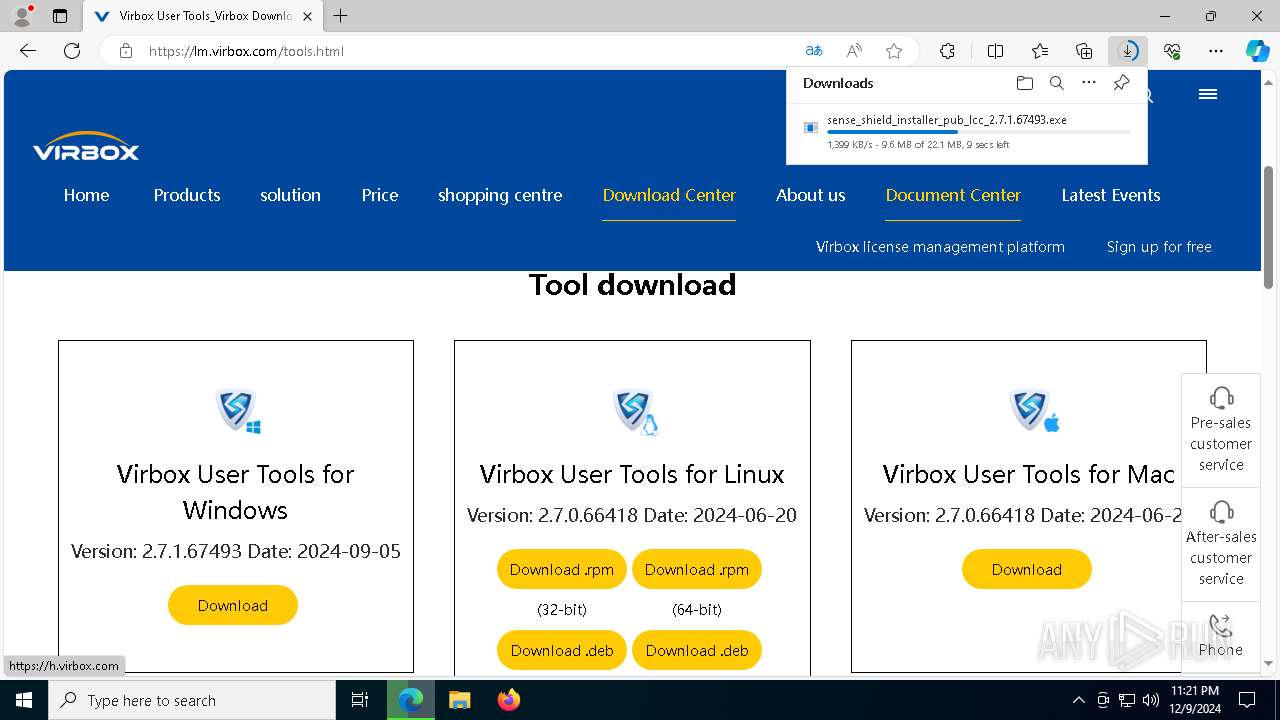This screenshot has width=1280, height=720.
Task: Click the Virbox logo
Action: tap(86, 146)
